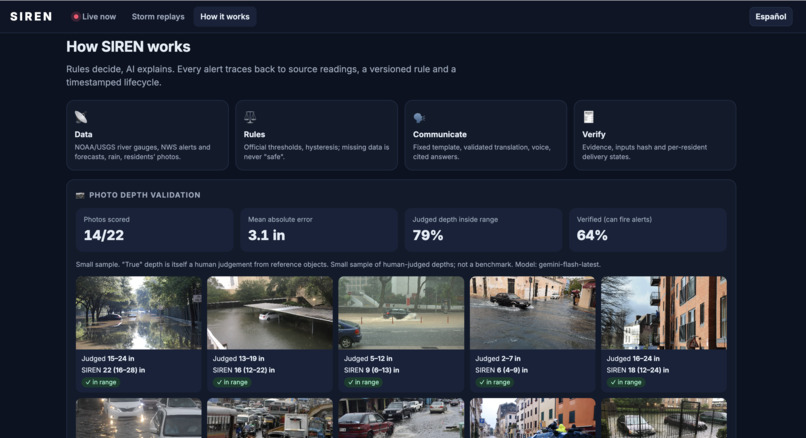Click SIREN 16 (12–22) in text
The image size is (806, 438).
click(x=244, y=370)
